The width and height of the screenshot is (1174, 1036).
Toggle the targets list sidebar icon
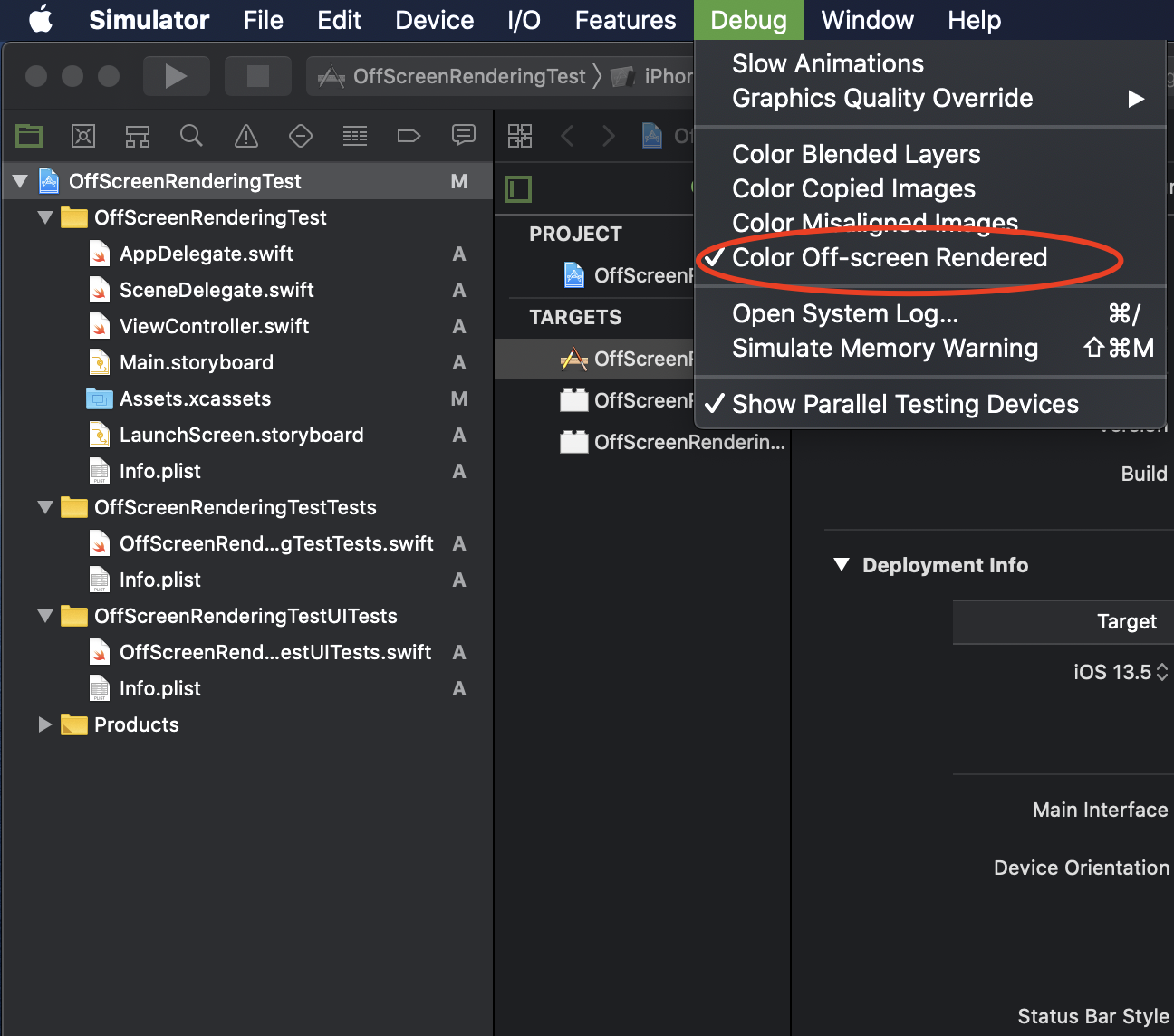tap(519, 189)
